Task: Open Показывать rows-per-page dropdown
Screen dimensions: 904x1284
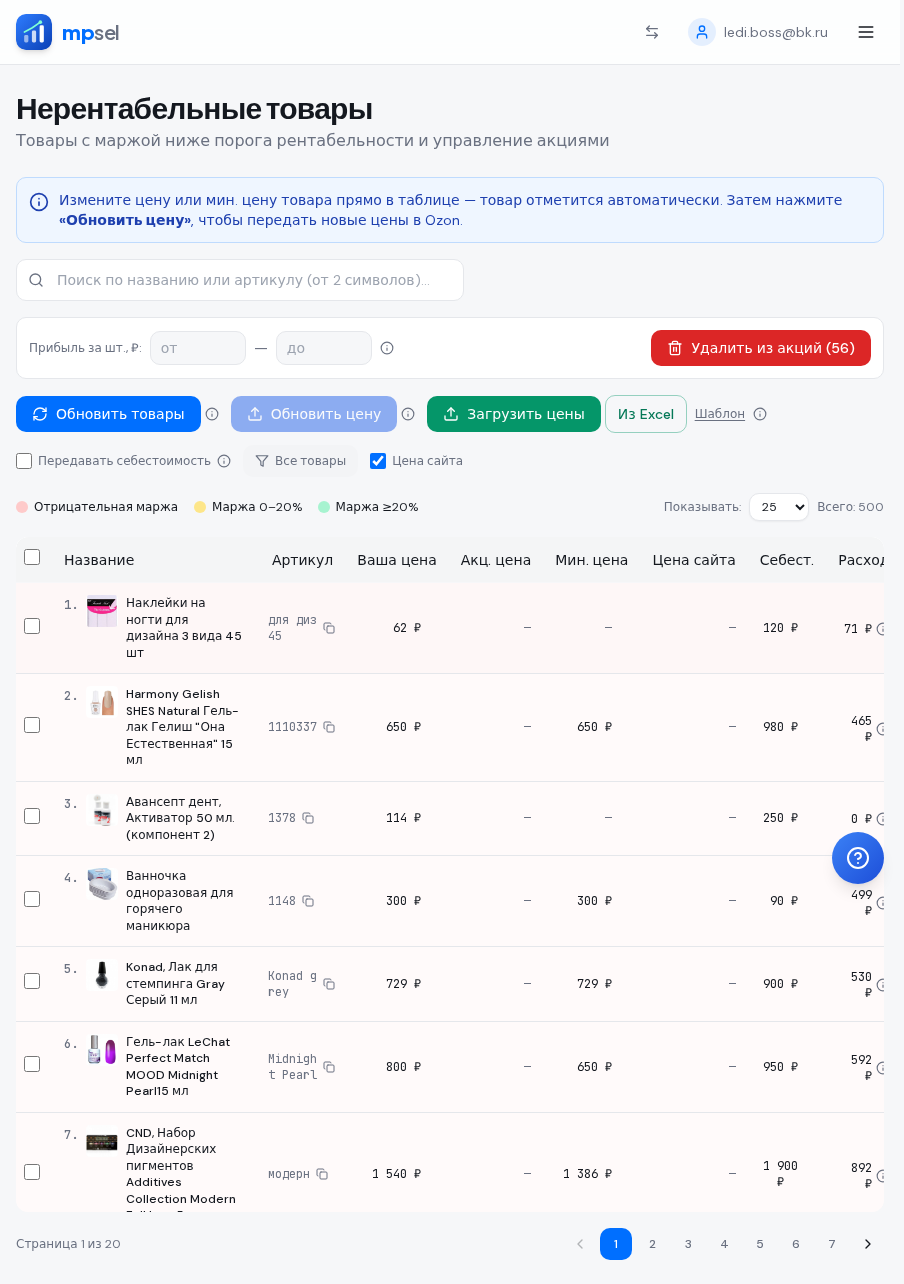Action: click(x=779, y=507)
